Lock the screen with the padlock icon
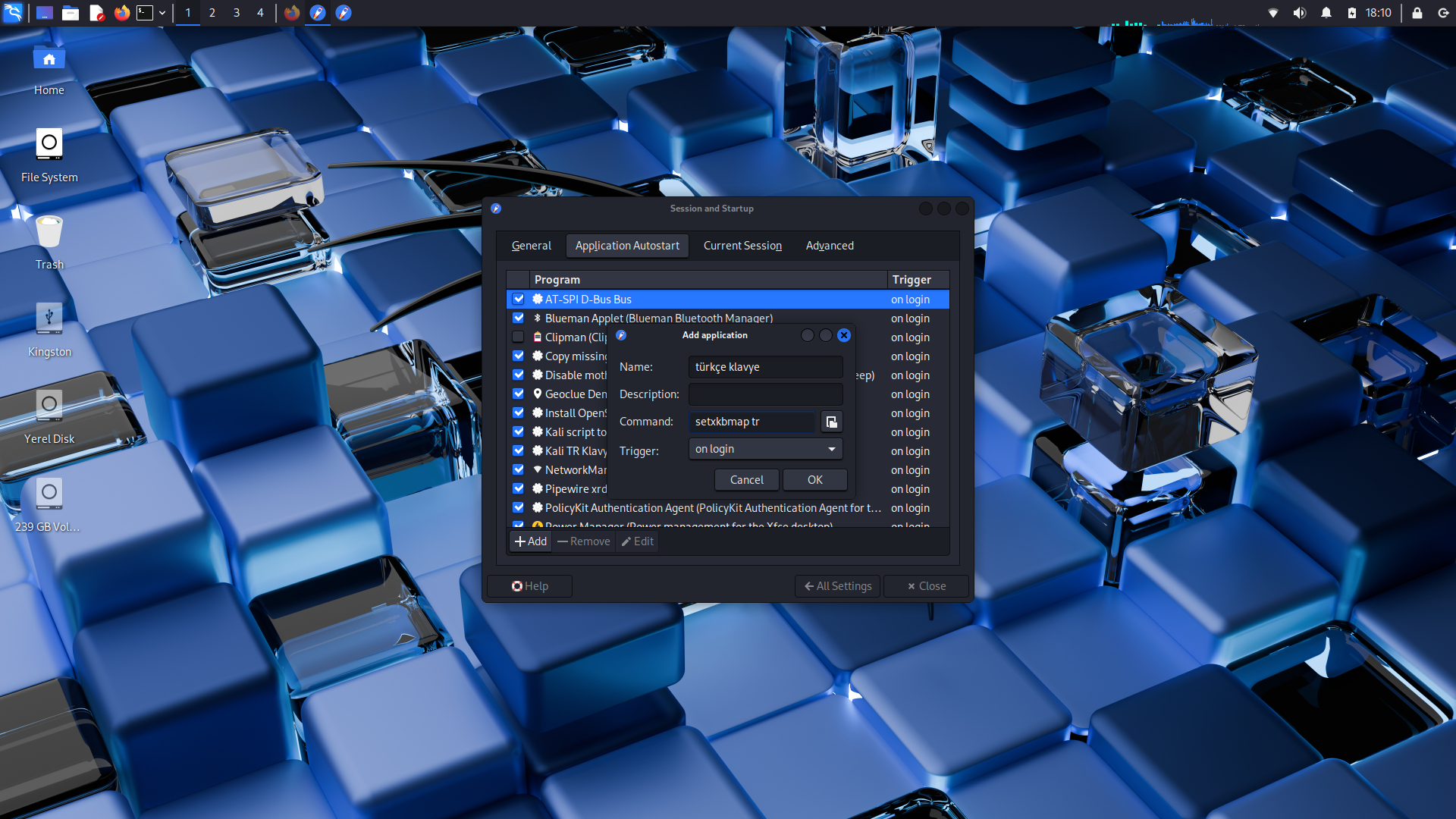Screen dimensions: 1456x819 1417,13
